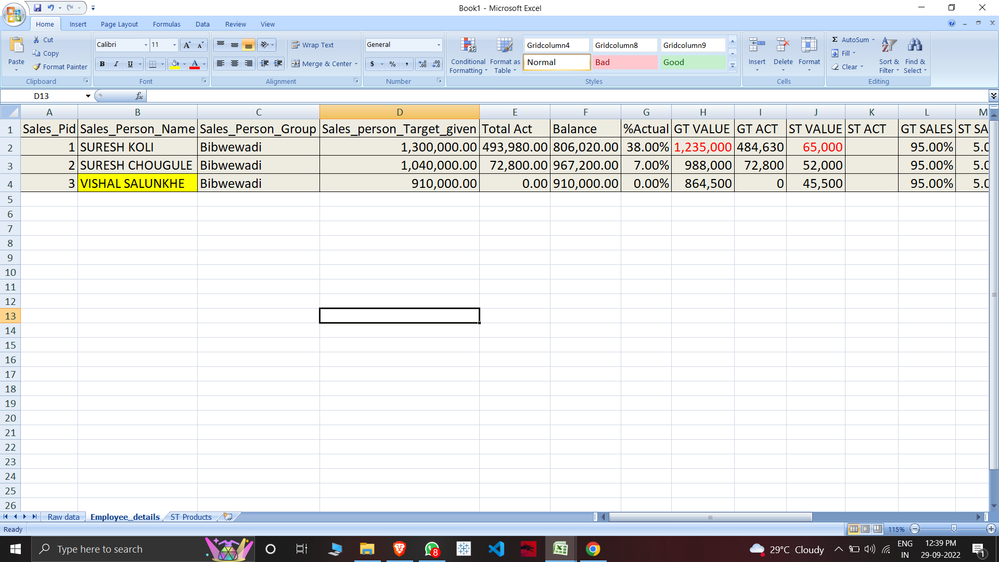The height and width of the screenshot is (562, 999).
Task: Increase cell indent
Action: [278, 64]
